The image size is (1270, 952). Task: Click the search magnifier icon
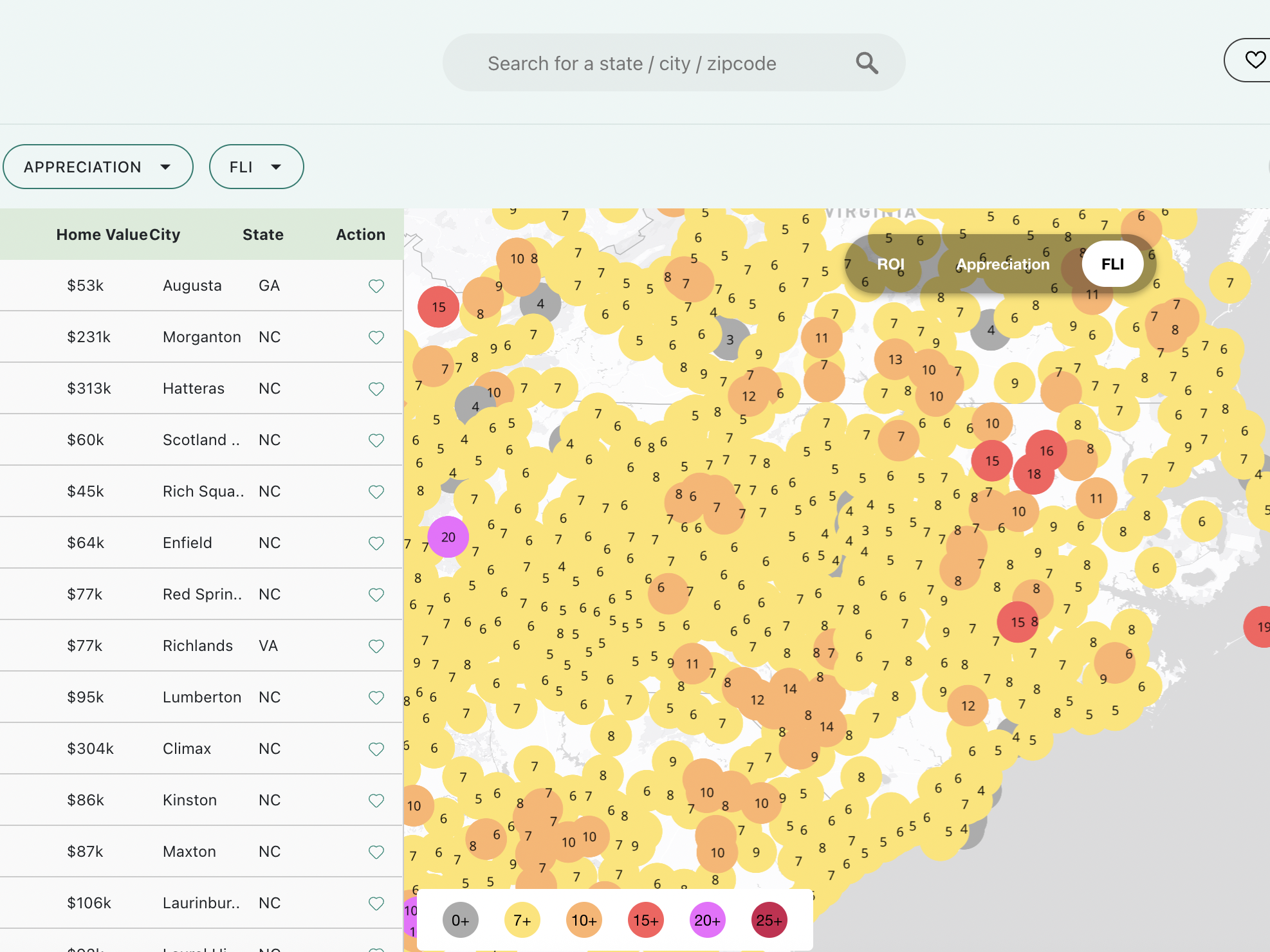867,63
